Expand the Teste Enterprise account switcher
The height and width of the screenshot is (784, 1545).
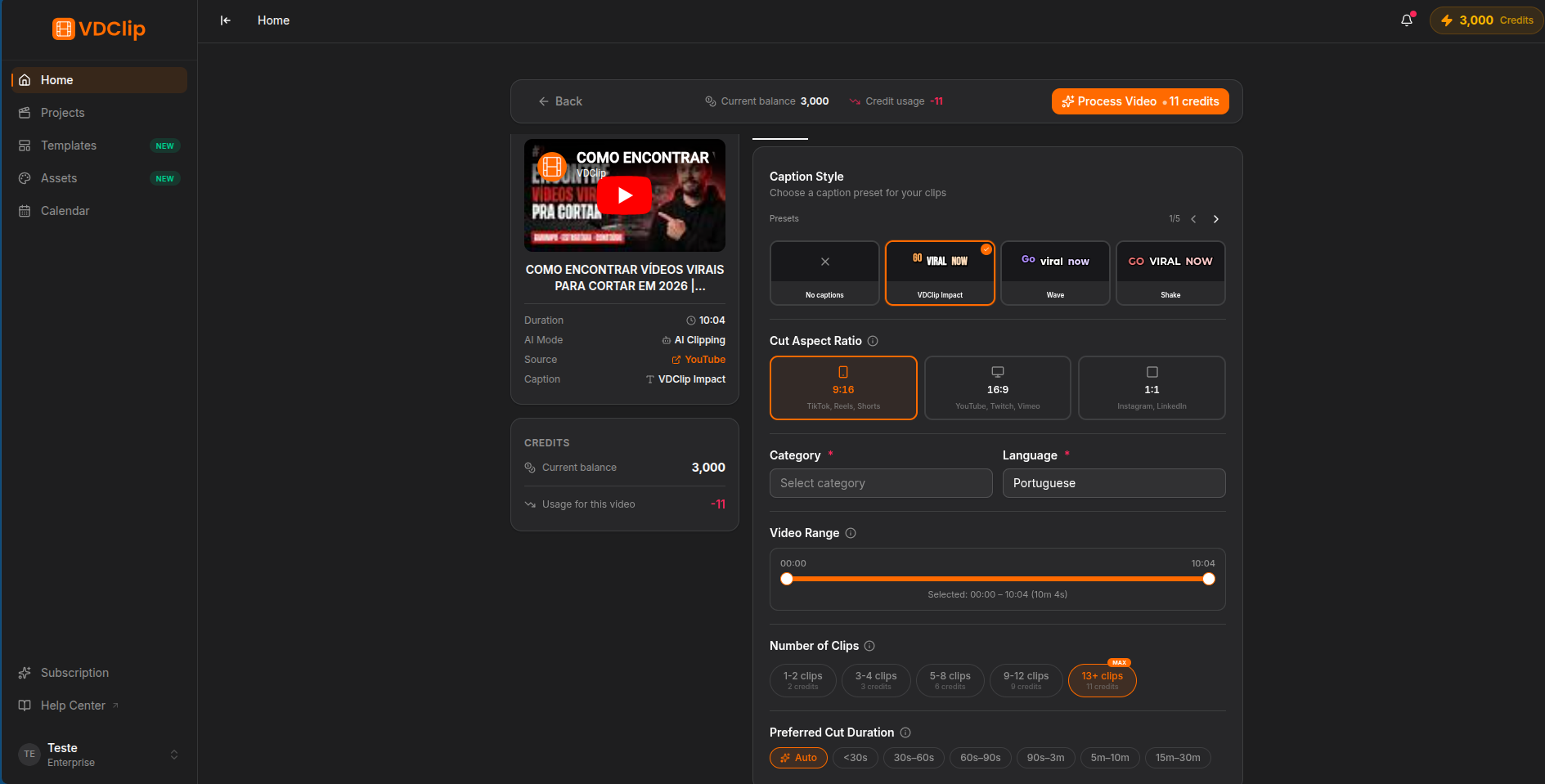(x=99, y=755)
